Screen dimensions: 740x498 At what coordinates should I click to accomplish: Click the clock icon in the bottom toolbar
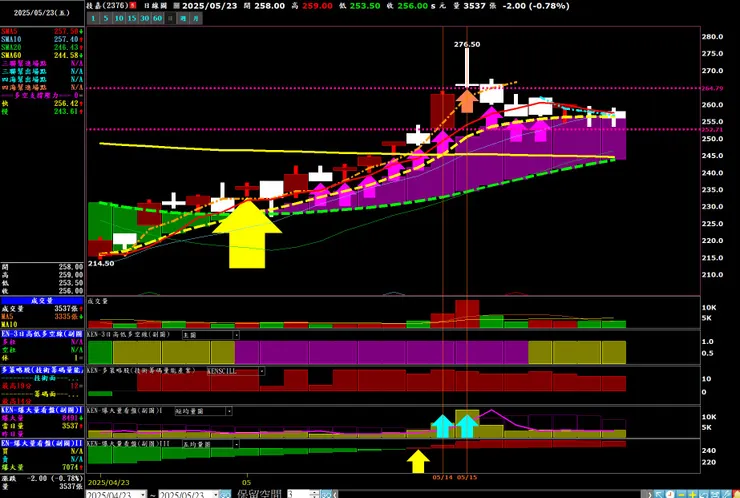tap(670, 494)
